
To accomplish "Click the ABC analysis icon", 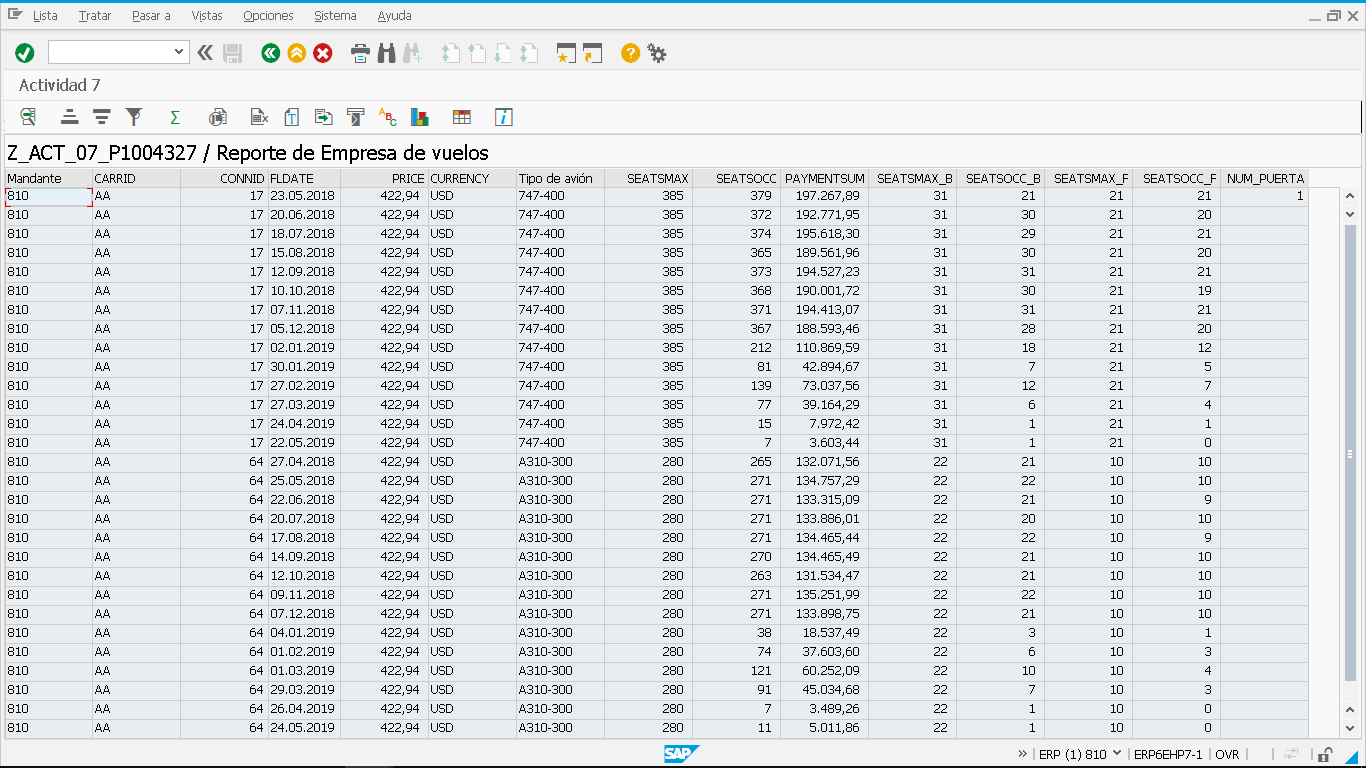I will (x=387, y=117).
